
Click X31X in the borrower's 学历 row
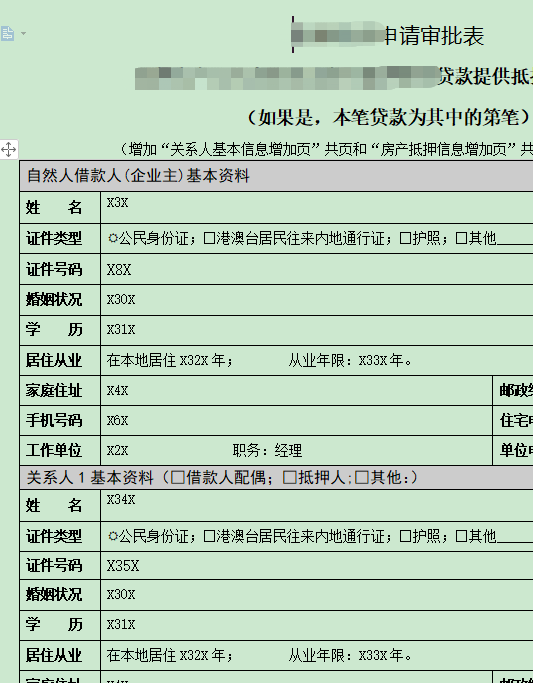pyautogui.click(x=121, y=330)
